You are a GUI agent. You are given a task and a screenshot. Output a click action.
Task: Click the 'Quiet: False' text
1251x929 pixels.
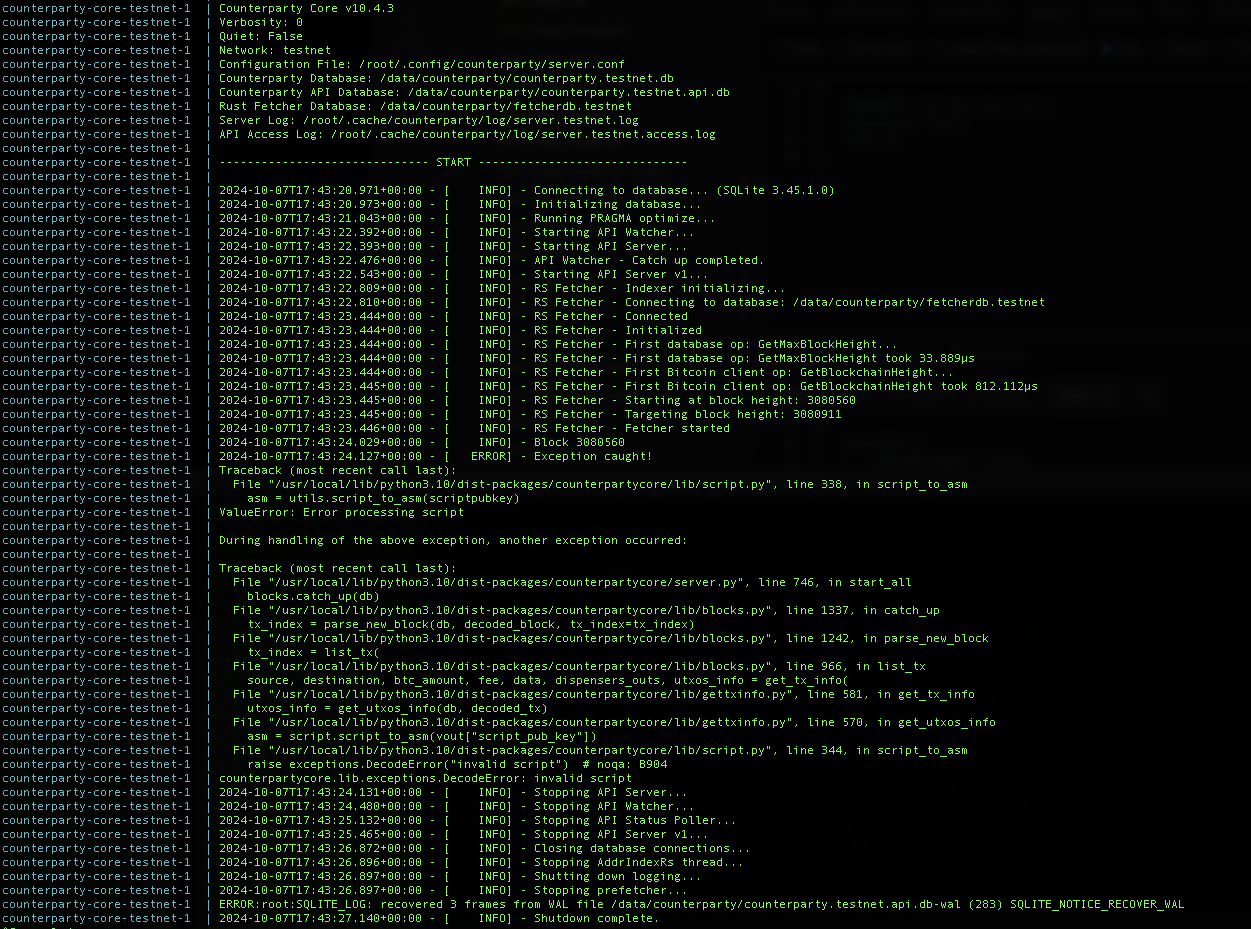[261, 36]
